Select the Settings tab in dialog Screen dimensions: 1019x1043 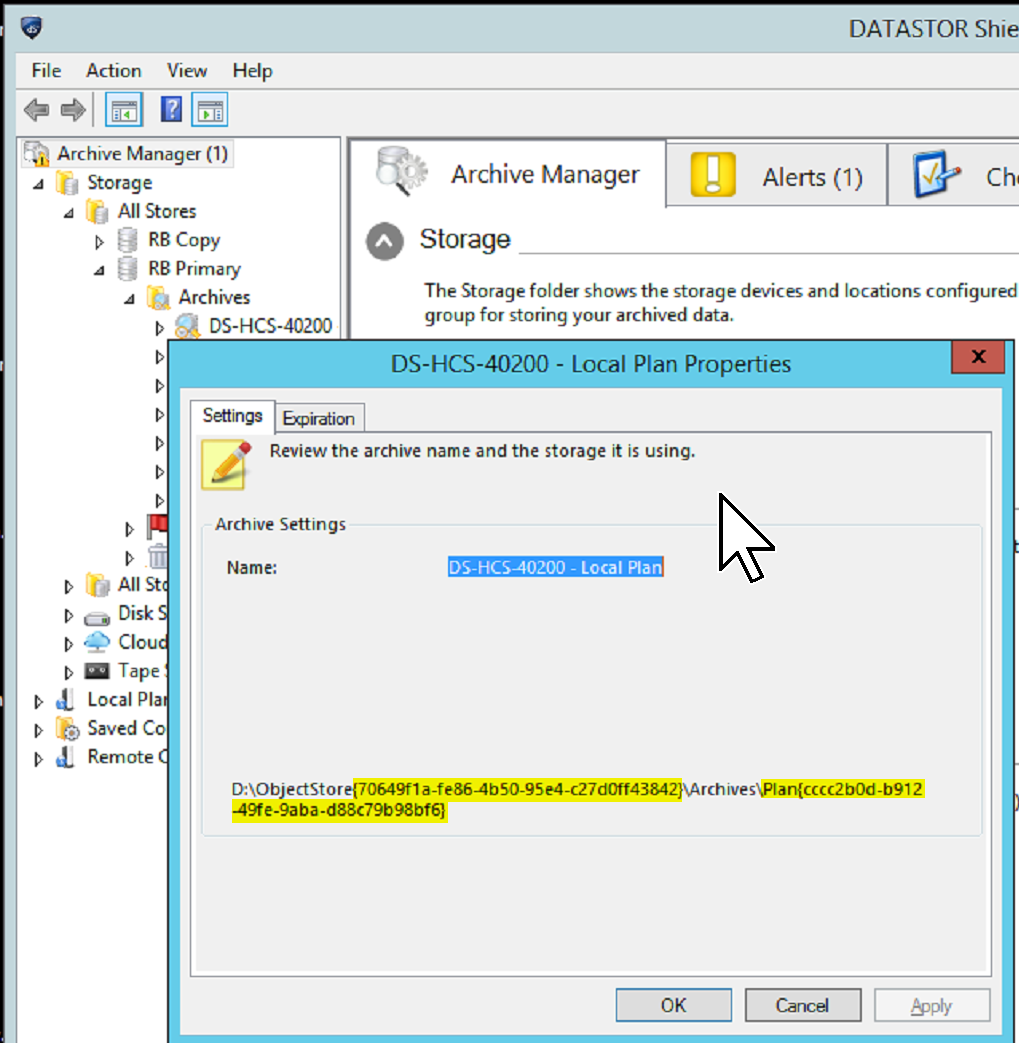[232, 416]
